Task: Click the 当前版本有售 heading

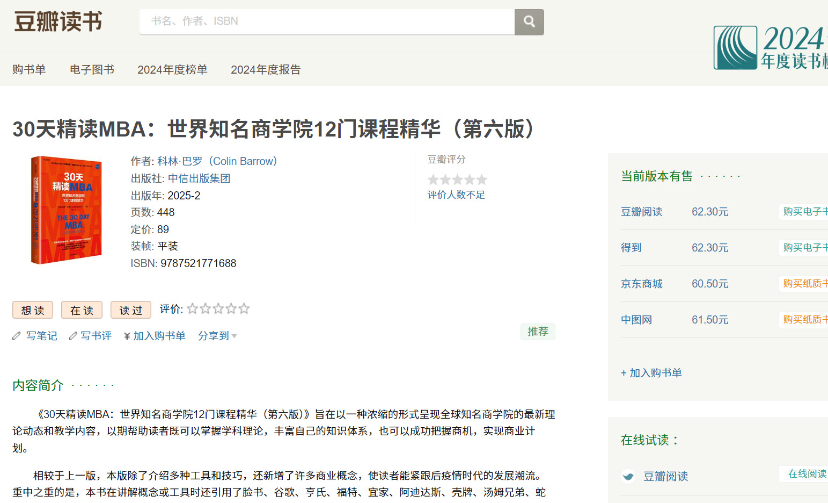Action: click(x=656, y=176)
